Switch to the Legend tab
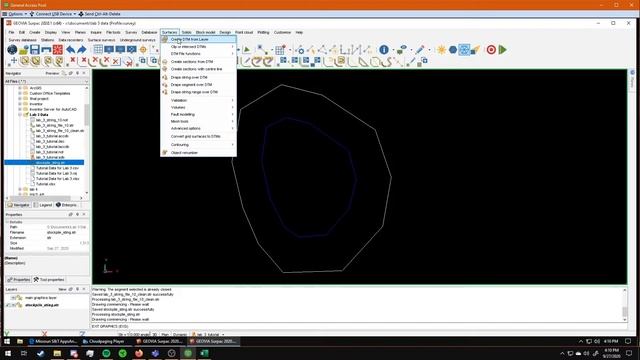 pos(42,205)
